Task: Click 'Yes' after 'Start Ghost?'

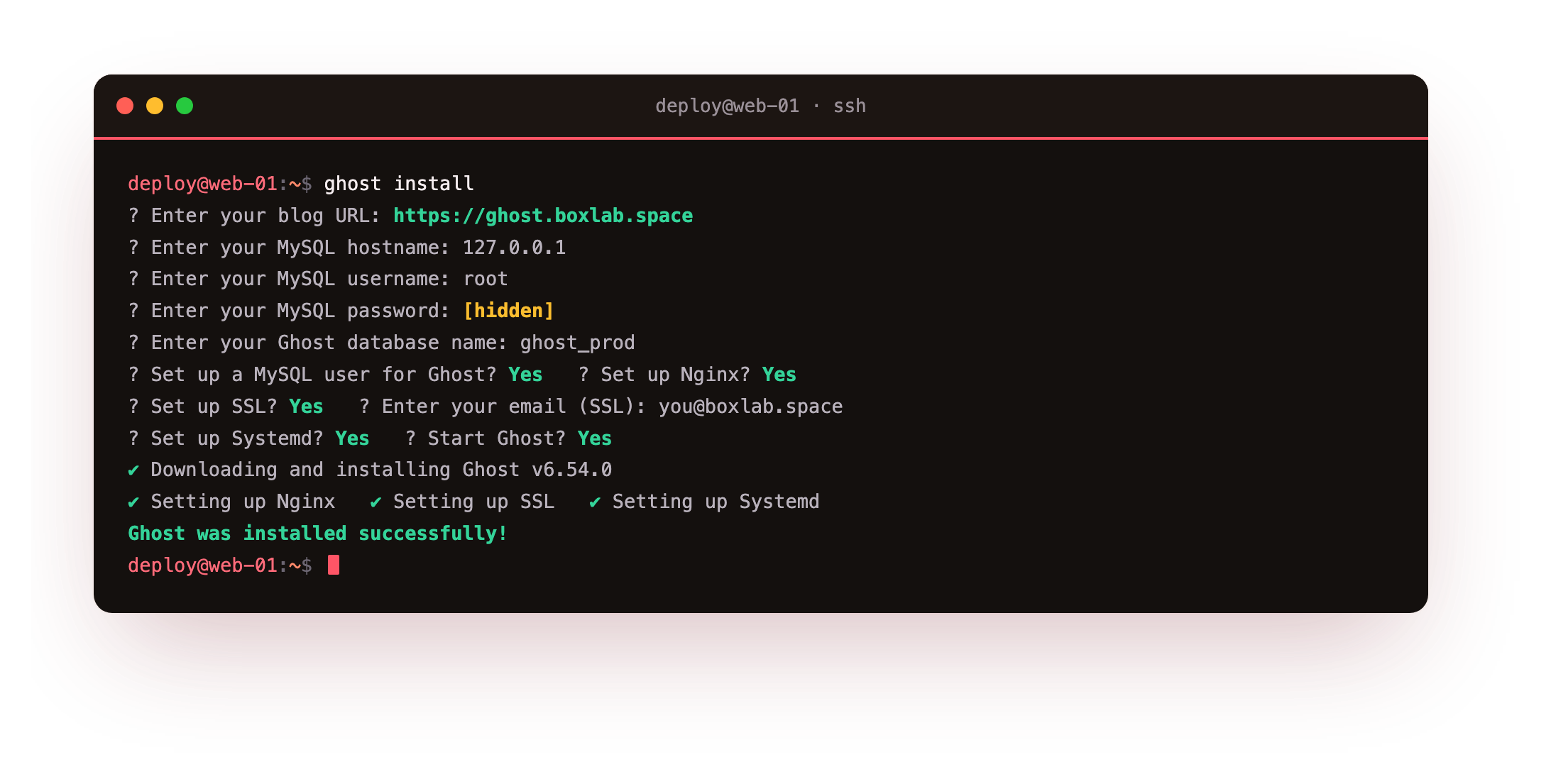Action: click(x=594, y=438)
